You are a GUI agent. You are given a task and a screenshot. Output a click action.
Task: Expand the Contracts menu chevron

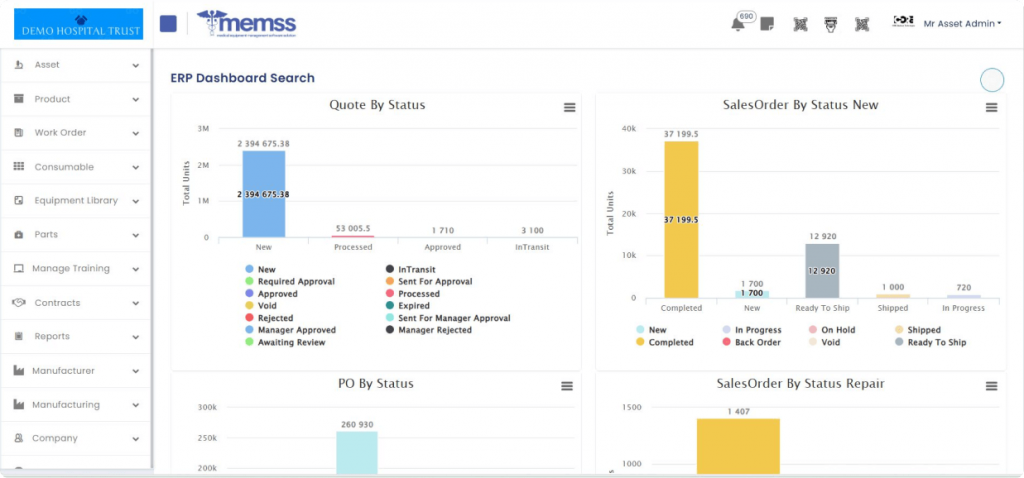[135, 303]
